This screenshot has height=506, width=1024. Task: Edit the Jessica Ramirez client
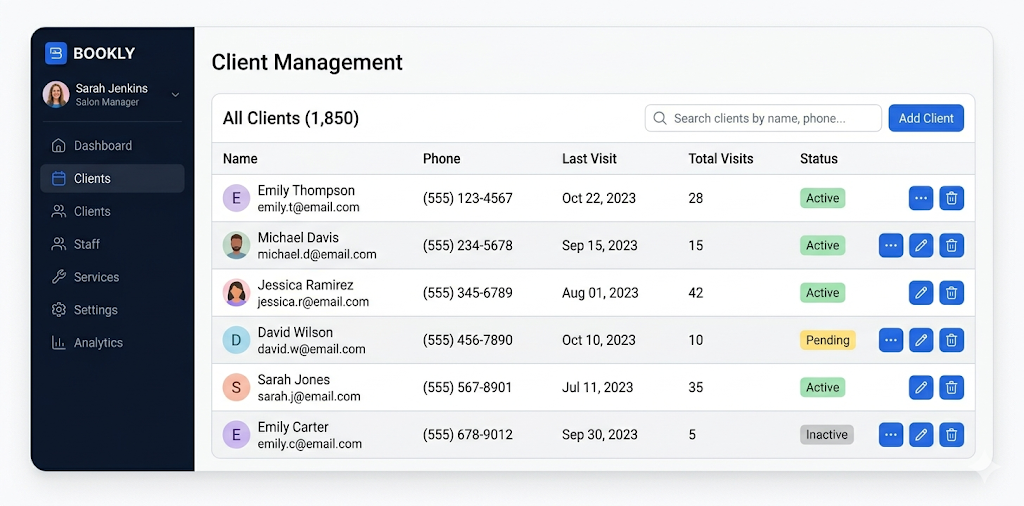coord(921,293)
